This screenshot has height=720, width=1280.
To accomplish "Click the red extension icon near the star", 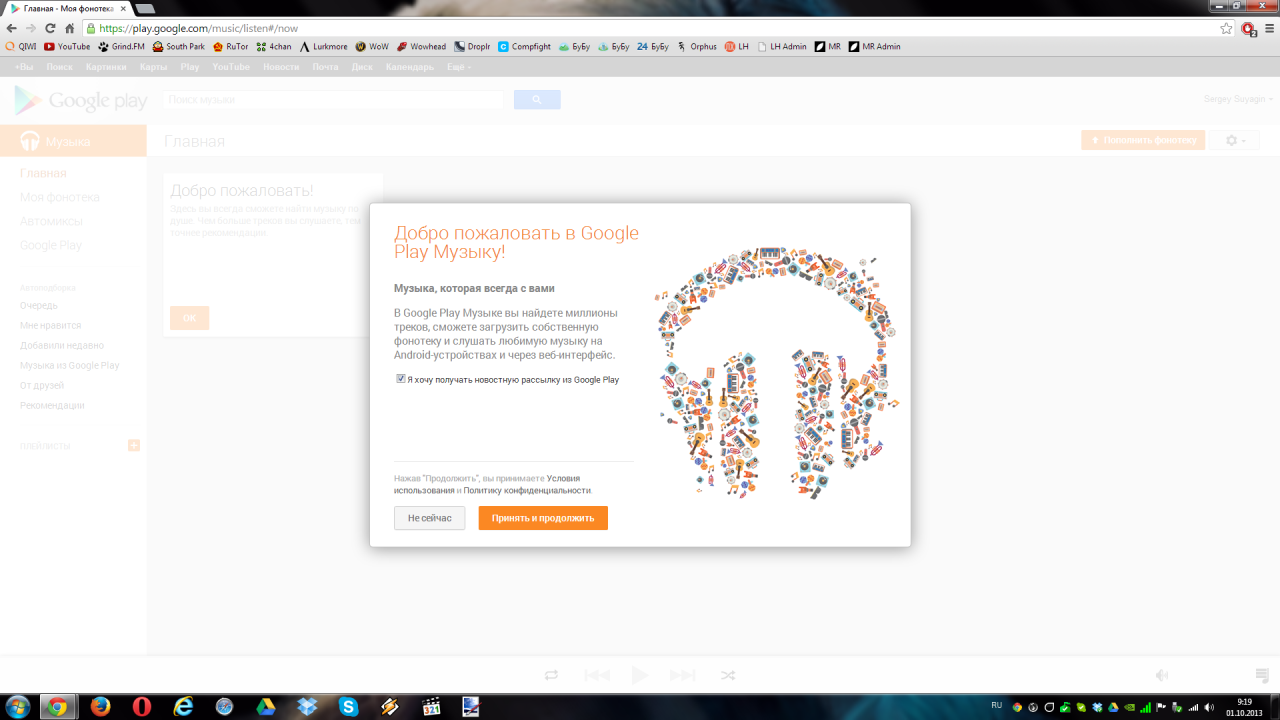I will (1248, 29).
